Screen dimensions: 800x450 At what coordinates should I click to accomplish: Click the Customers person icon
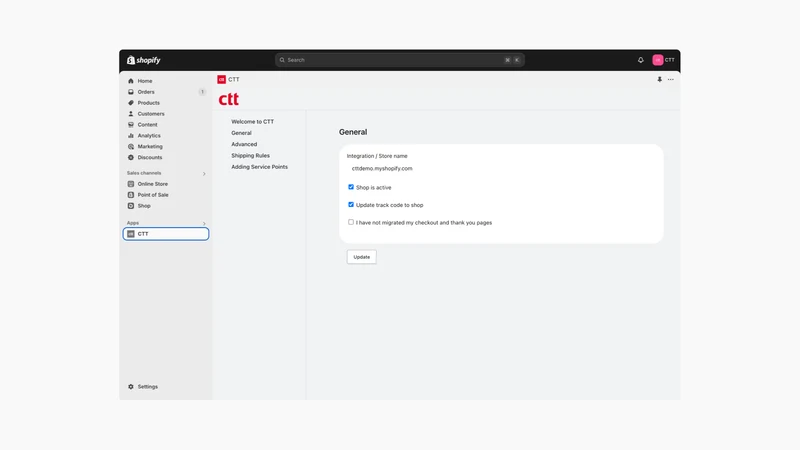coord(131,114)
